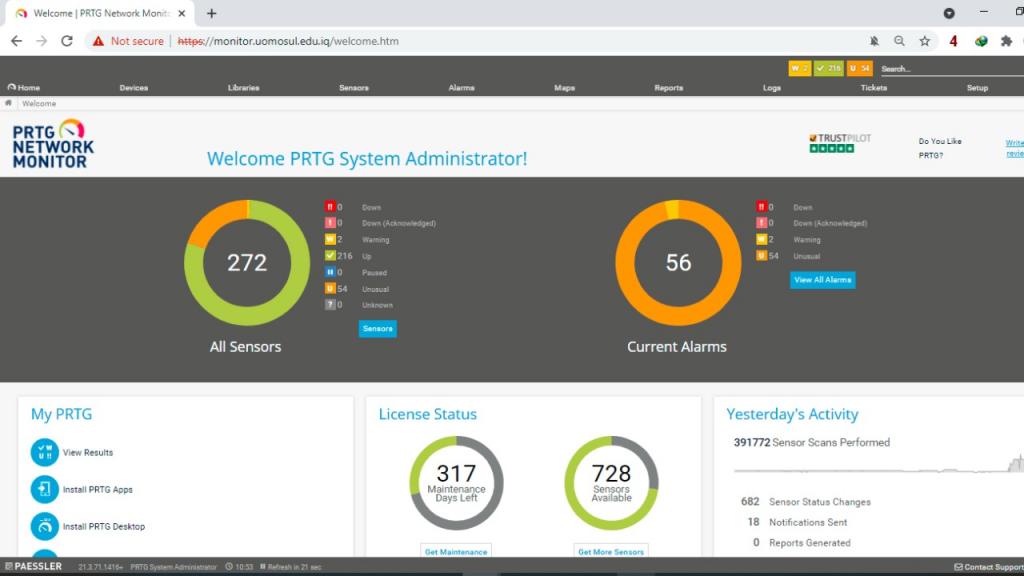The height and width of the screenshot is (576, 1024).
Task: Click the blue Sensors button
Action: tap(377, 328)
